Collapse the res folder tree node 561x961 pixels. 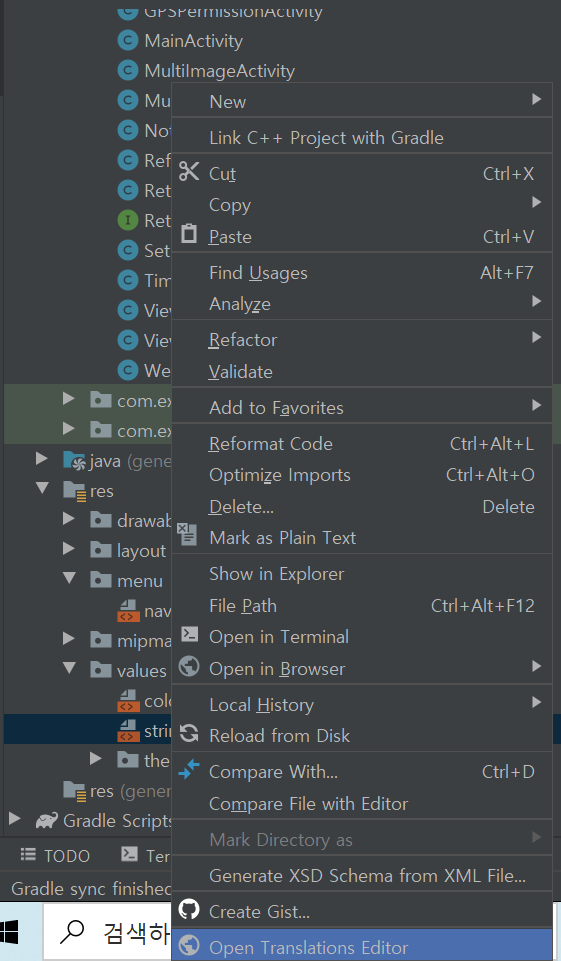coord(42,488)
